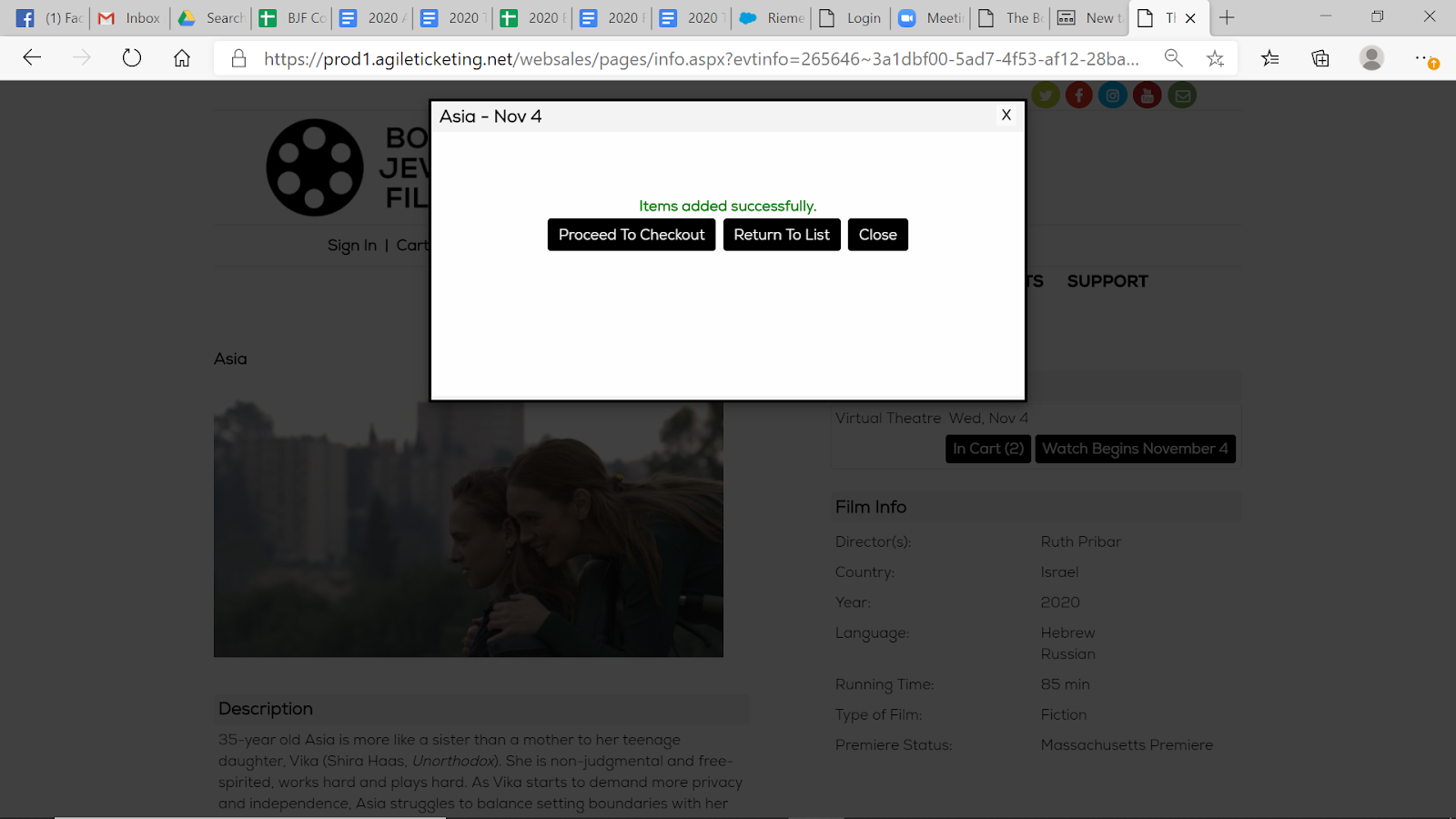Click Return To List
Viewport: 1456px width, 819px height.
[x=782, y=235]
